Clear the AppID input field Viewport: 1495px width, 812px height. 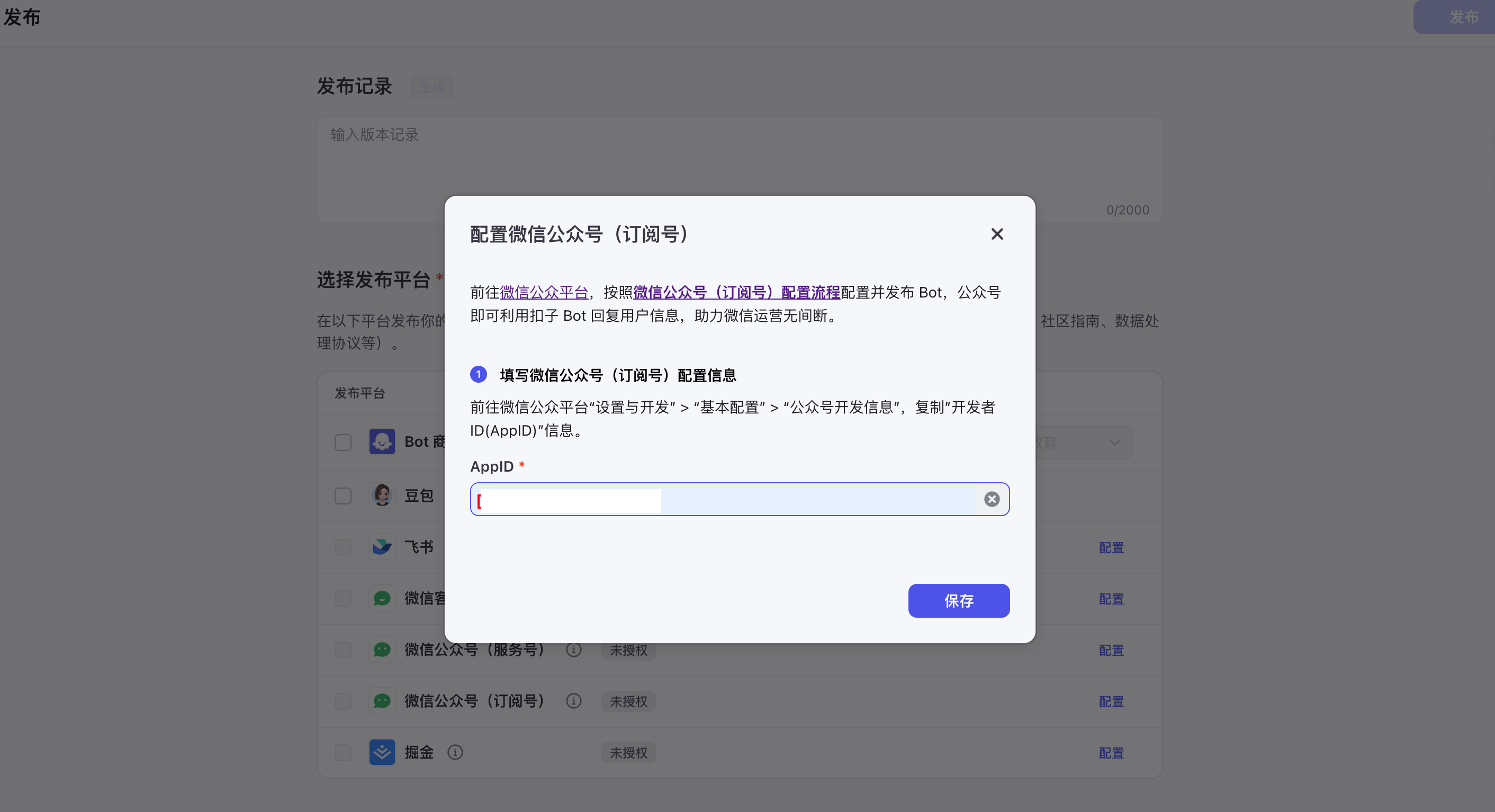click(x=991, y=499)
